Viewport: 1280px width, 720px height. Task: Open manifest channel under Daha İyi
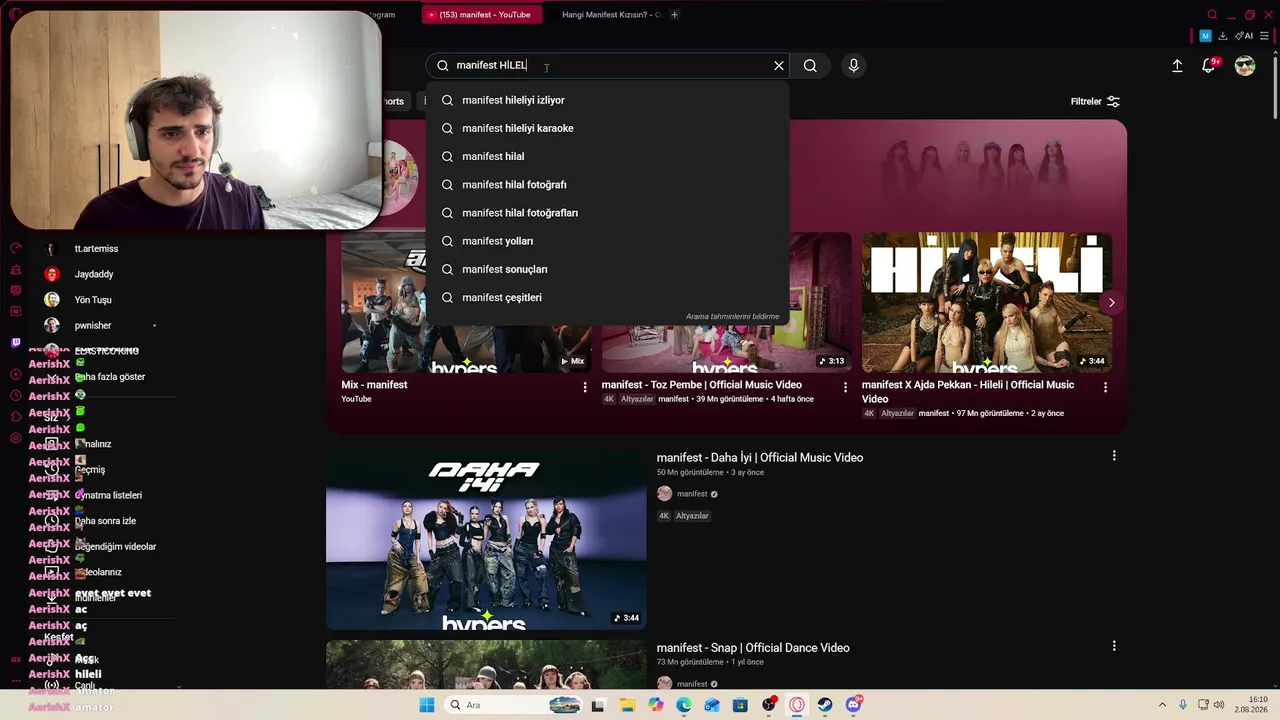(692, 494)
